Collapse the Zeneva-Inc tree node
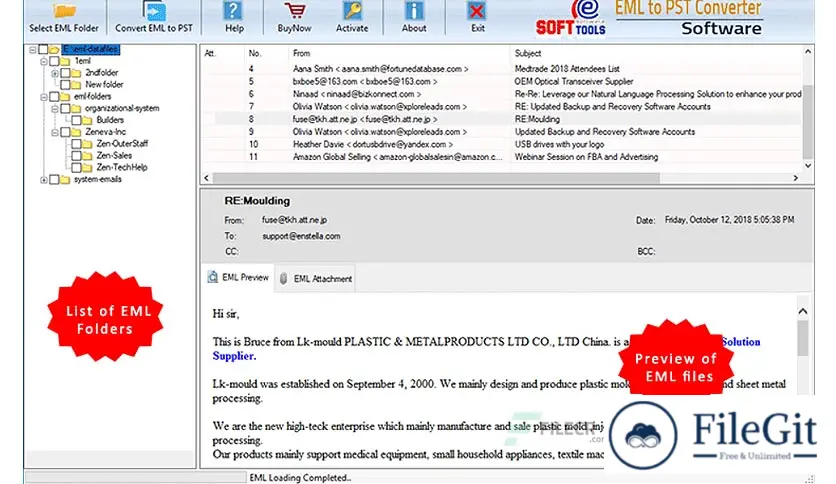Viewport: 836px width, 484px height. [54, 132]
